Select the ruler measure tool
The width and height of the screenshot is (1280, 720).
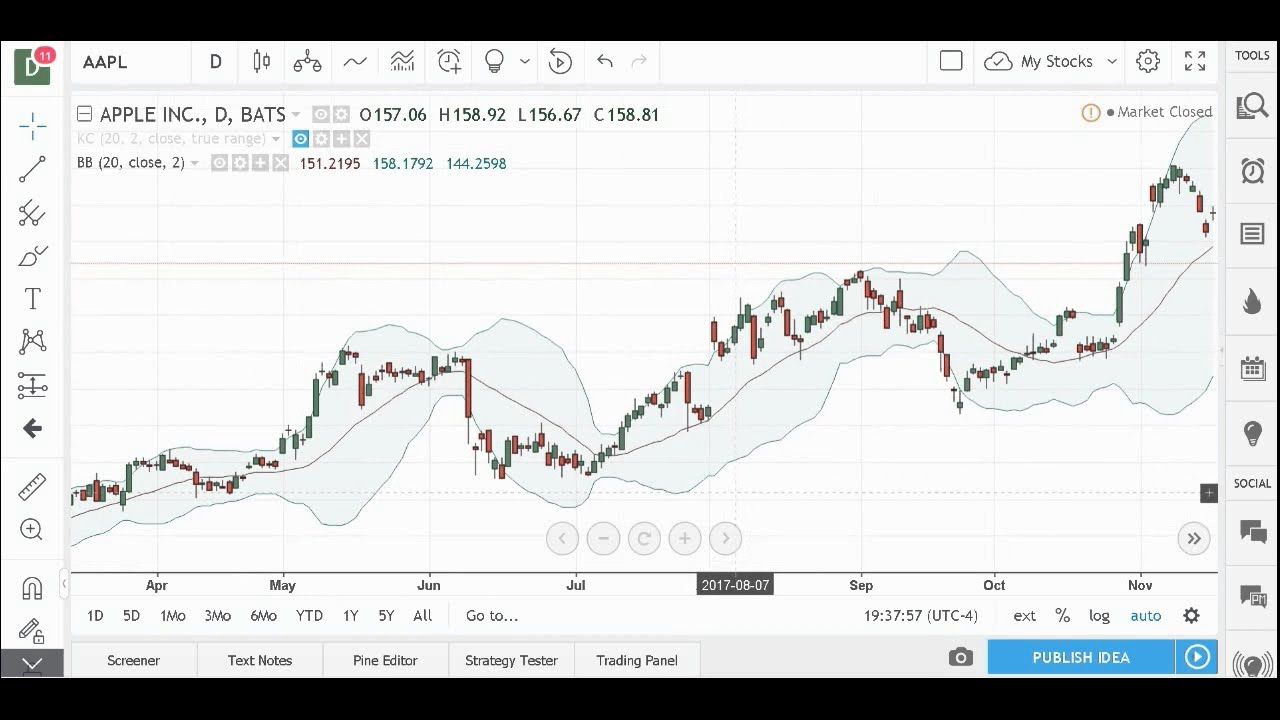pyautogui.click(x=32, y=487)
